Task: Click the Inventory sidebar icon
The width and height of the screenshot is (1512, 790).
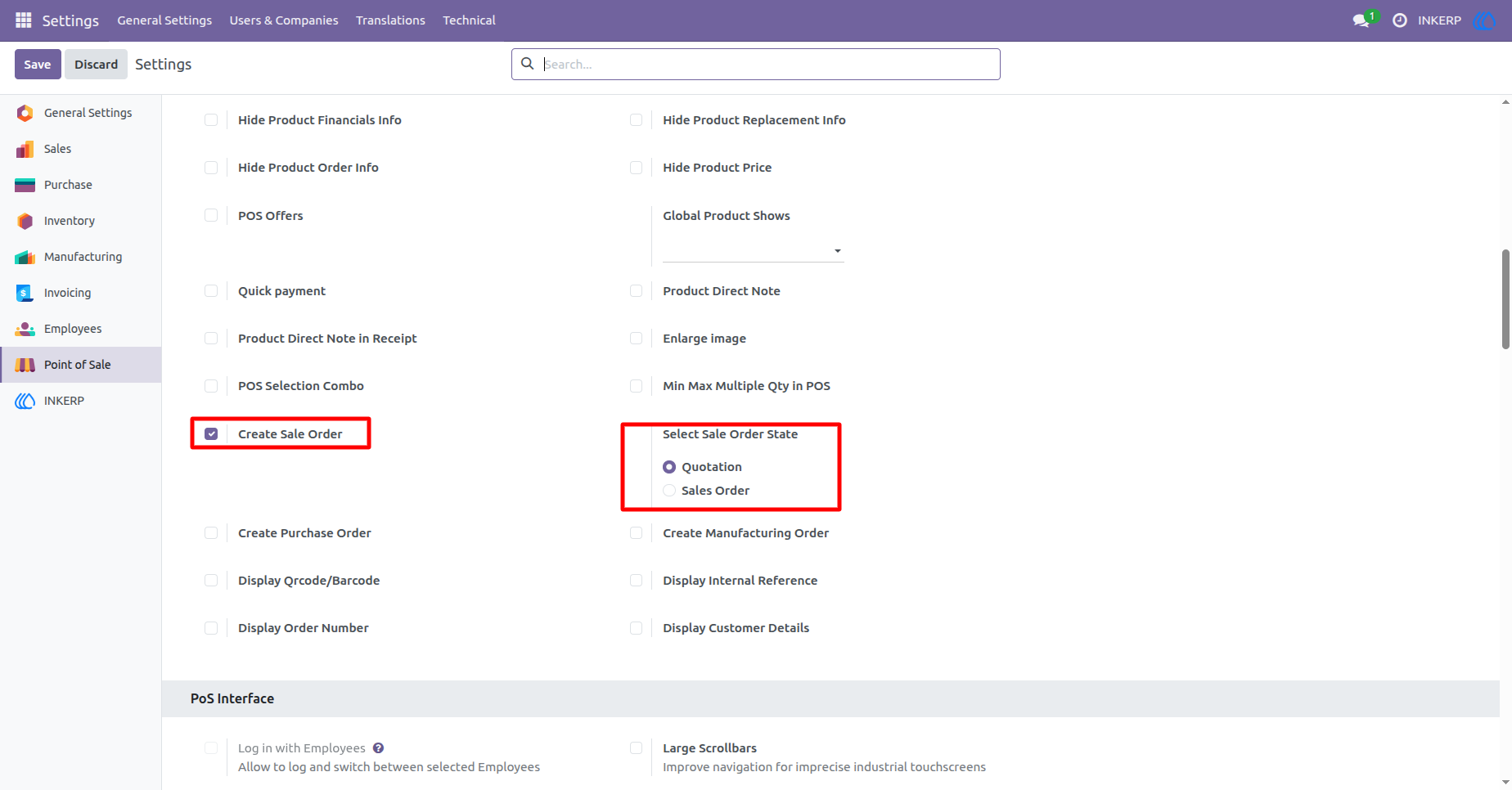Action: tap(25, 221)
